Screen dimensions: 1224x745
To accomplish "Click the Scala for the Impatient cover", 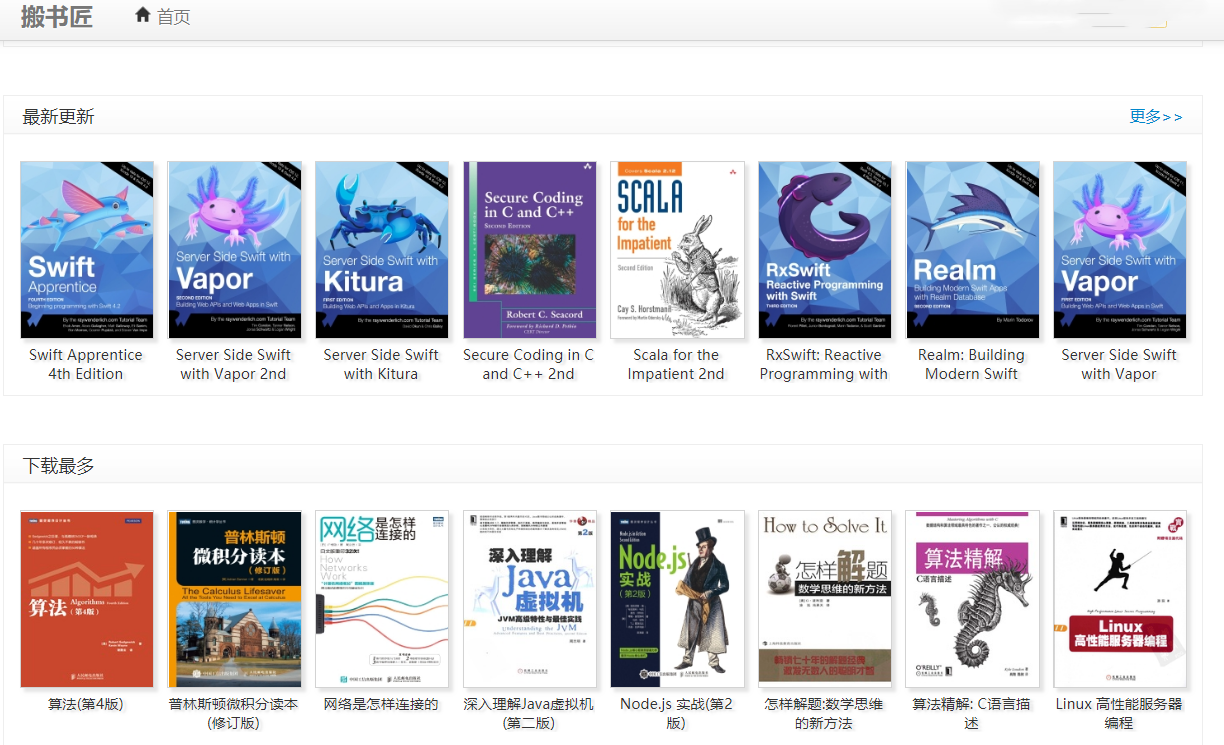I will 677,250.
